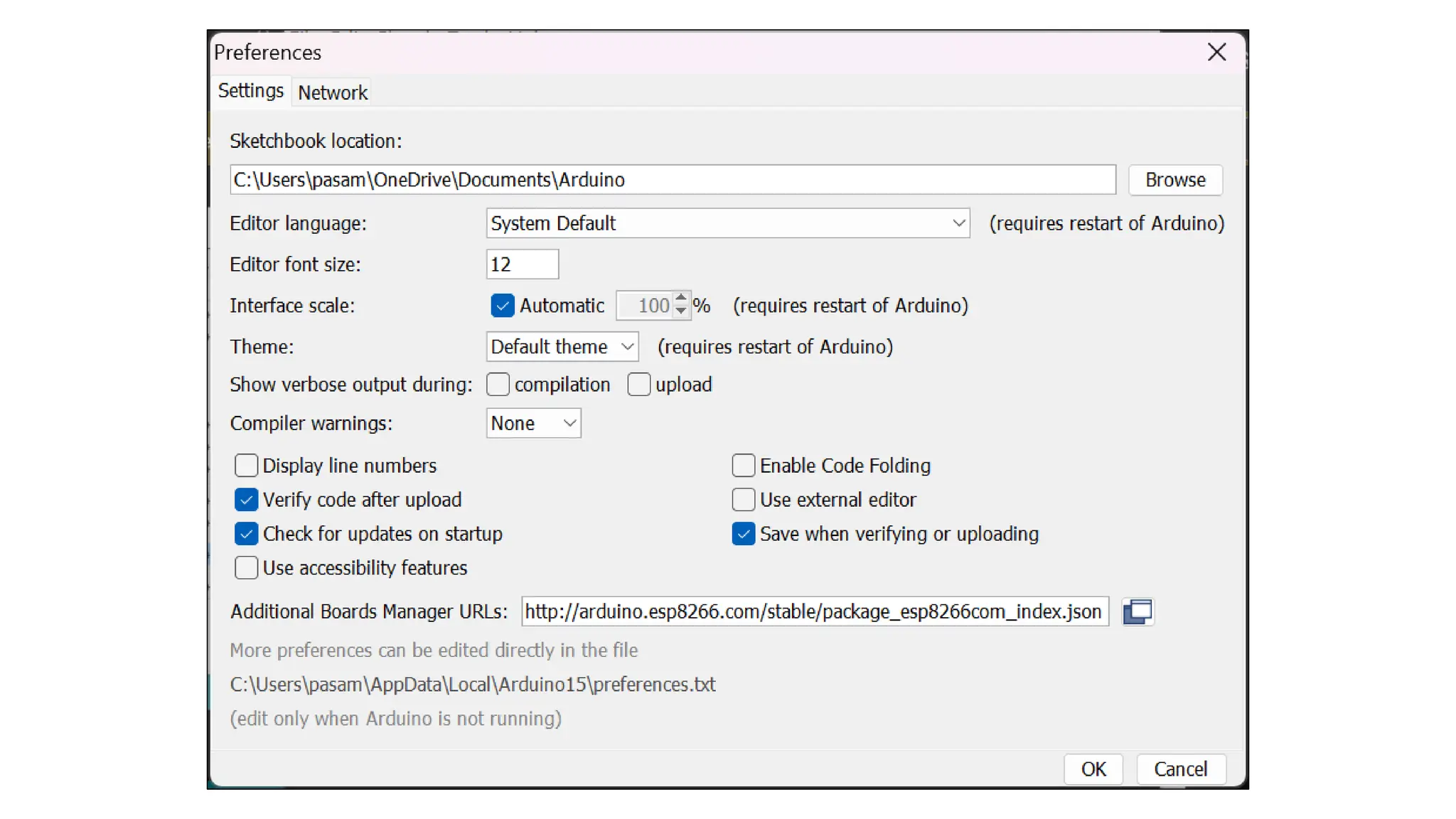Decrease interface scale with the down arrow
Screen dimensions: 1456x819
(681, 311)
